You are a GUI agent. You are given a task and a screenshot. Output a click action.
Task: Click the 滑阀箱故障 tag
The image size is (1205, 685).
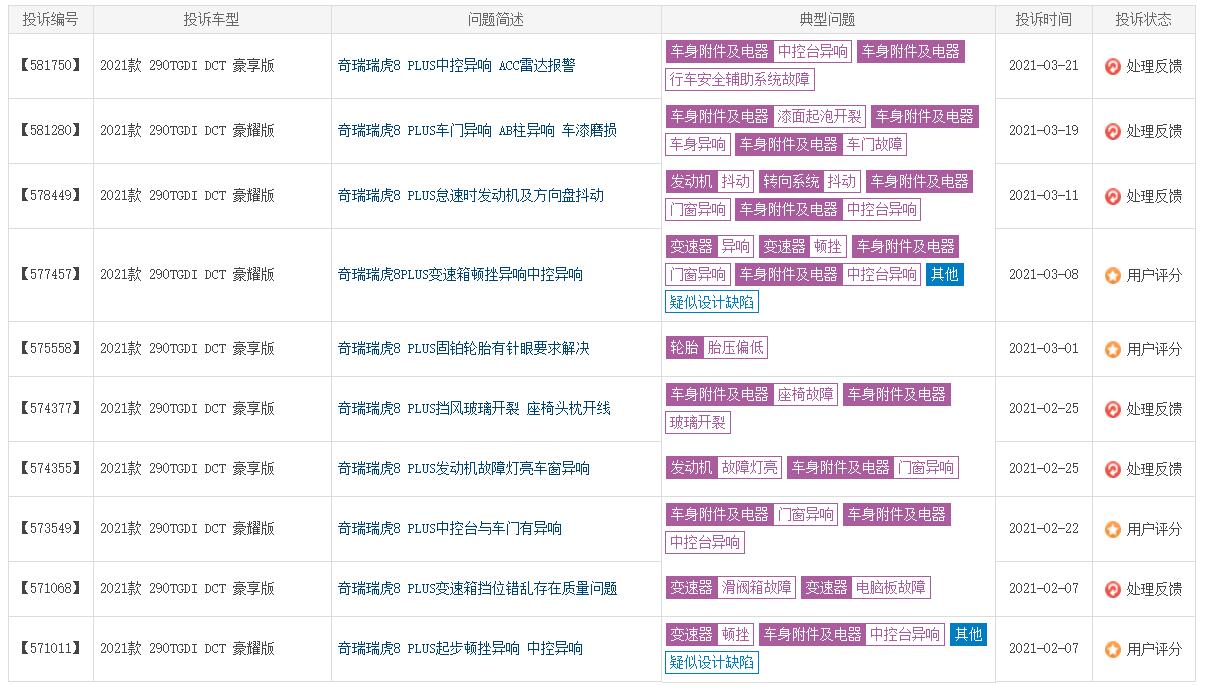pyautogui.click(x=757, y=587)
